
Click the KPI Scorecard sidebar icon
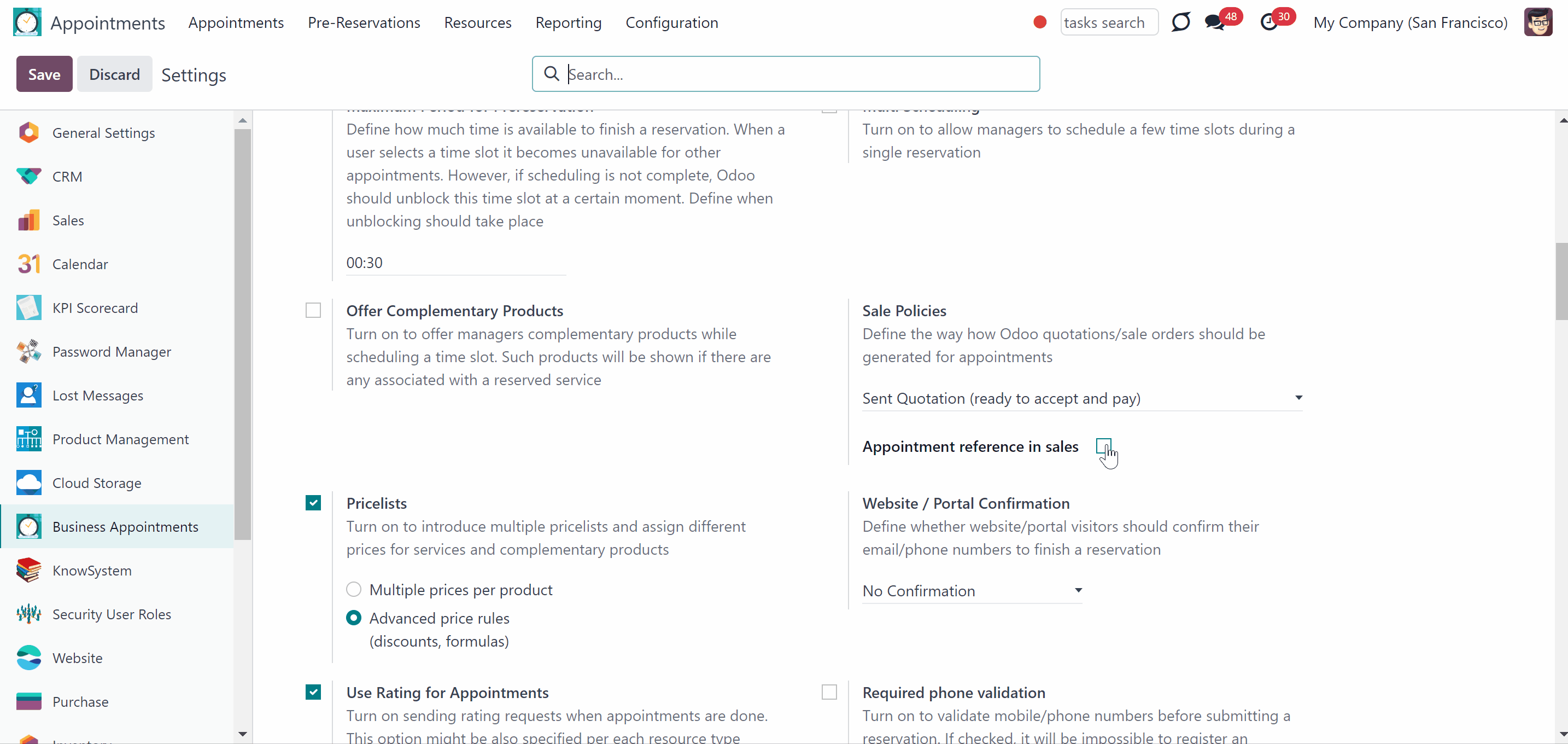point(28,307)
